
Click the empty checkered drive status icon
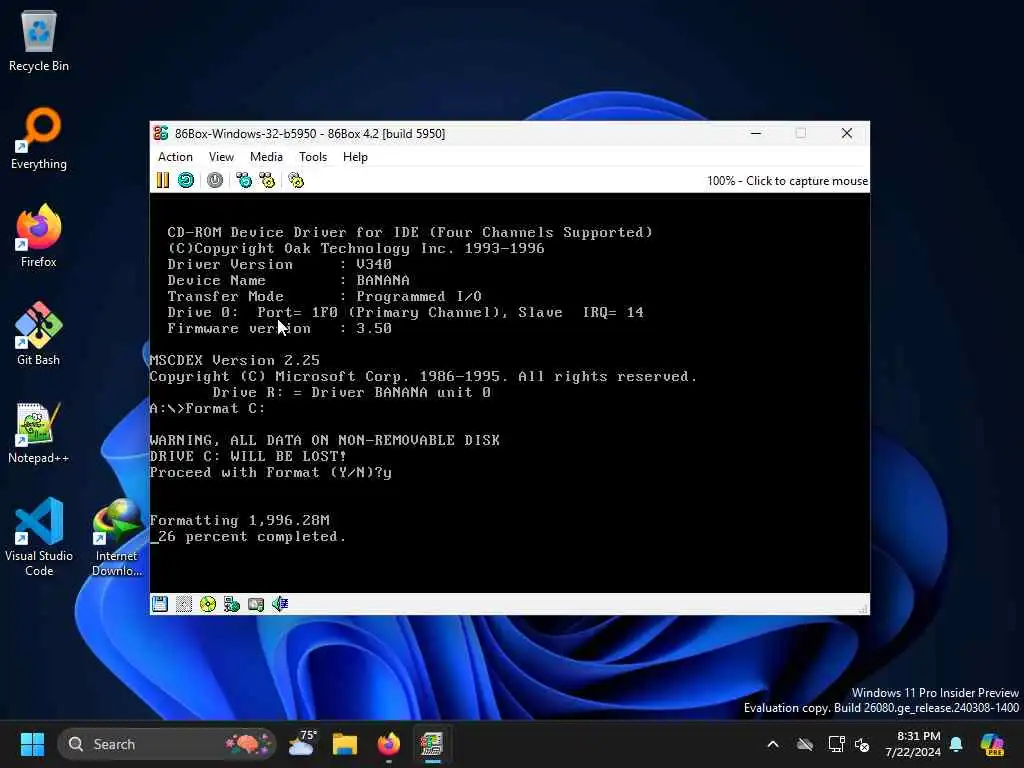(x=184, y=604)
